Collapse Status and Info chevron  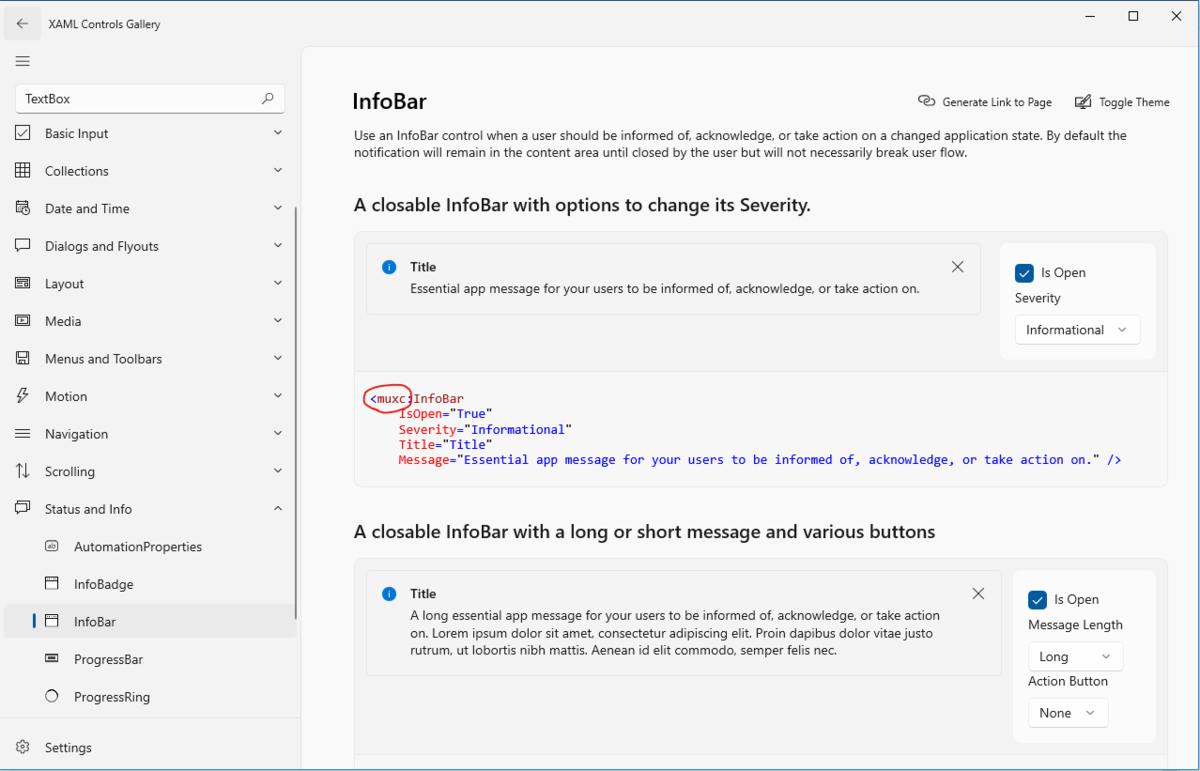[x=278, y=509]
